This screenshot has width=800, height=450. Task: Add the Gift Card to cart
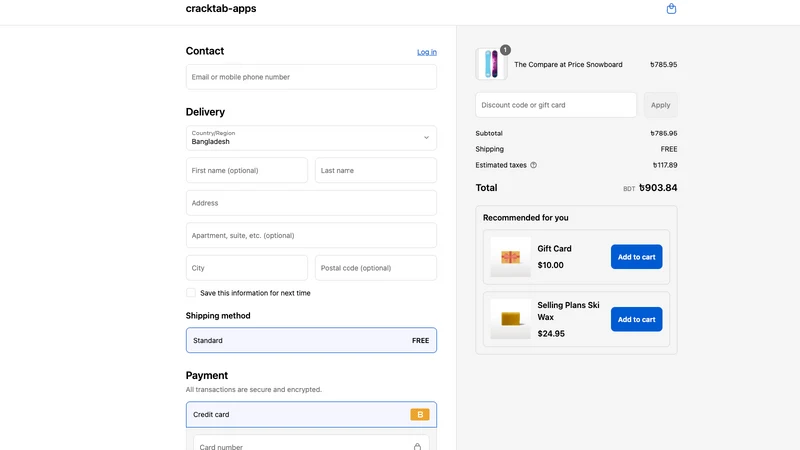coord(636,257)
